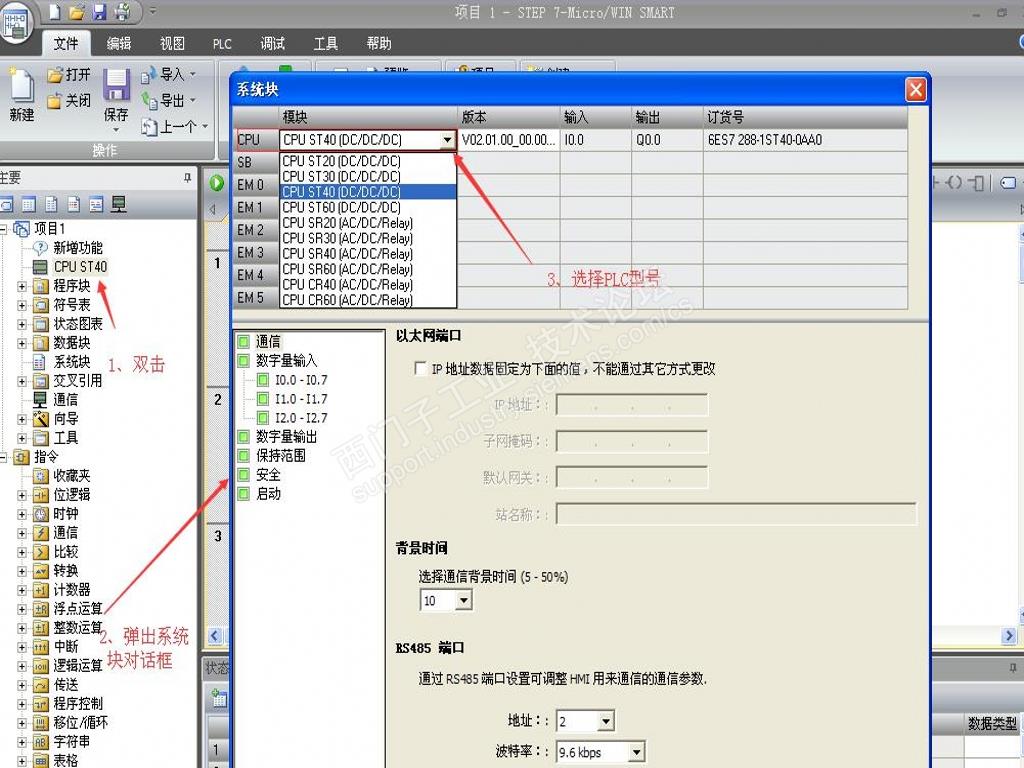
Task: Click the second icon in navigation bar
Action: [x=29, y=205]
